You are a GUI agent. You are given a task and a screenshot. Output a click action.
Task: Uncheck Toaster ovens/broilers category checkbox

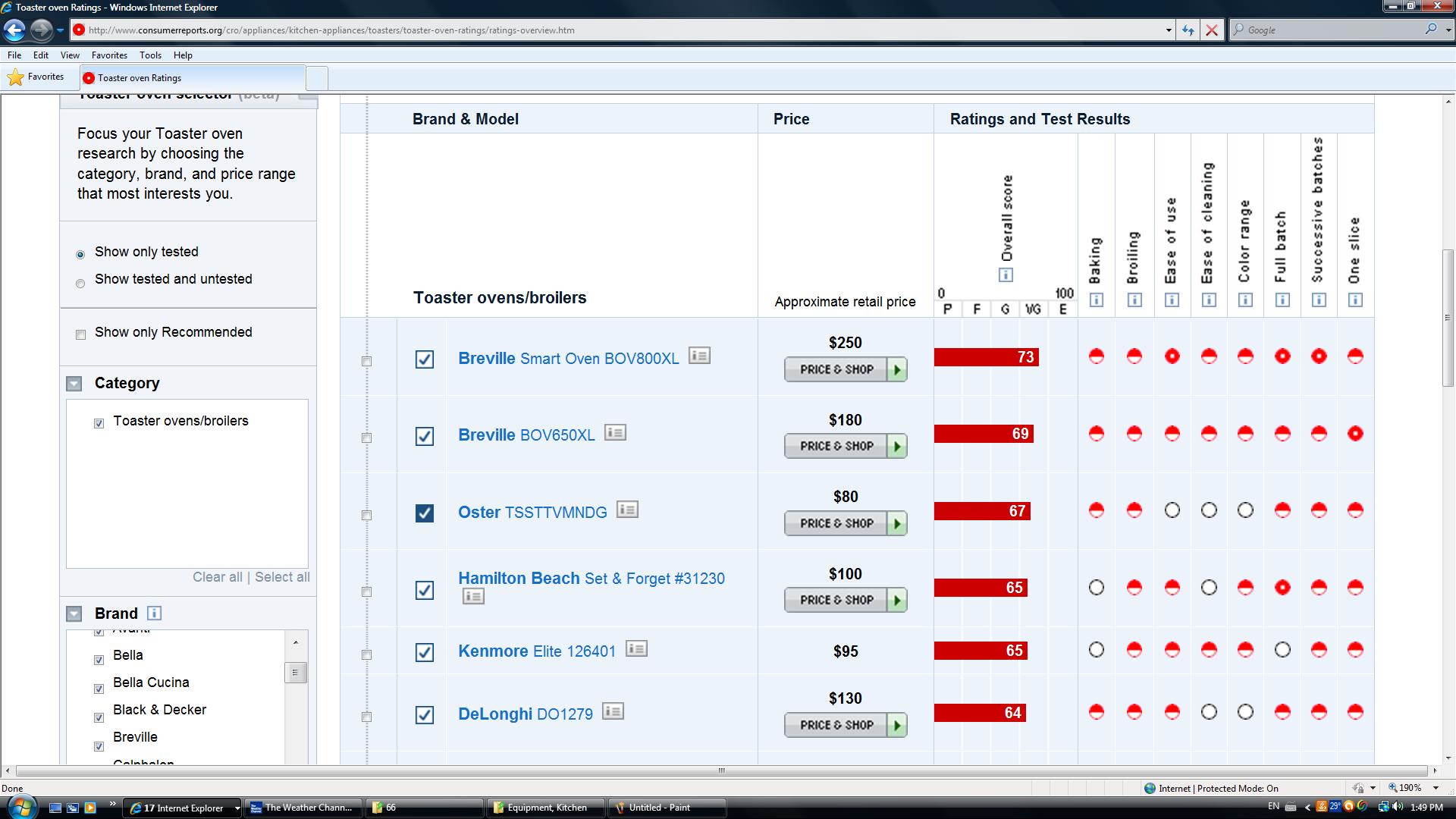click(99, 423)
